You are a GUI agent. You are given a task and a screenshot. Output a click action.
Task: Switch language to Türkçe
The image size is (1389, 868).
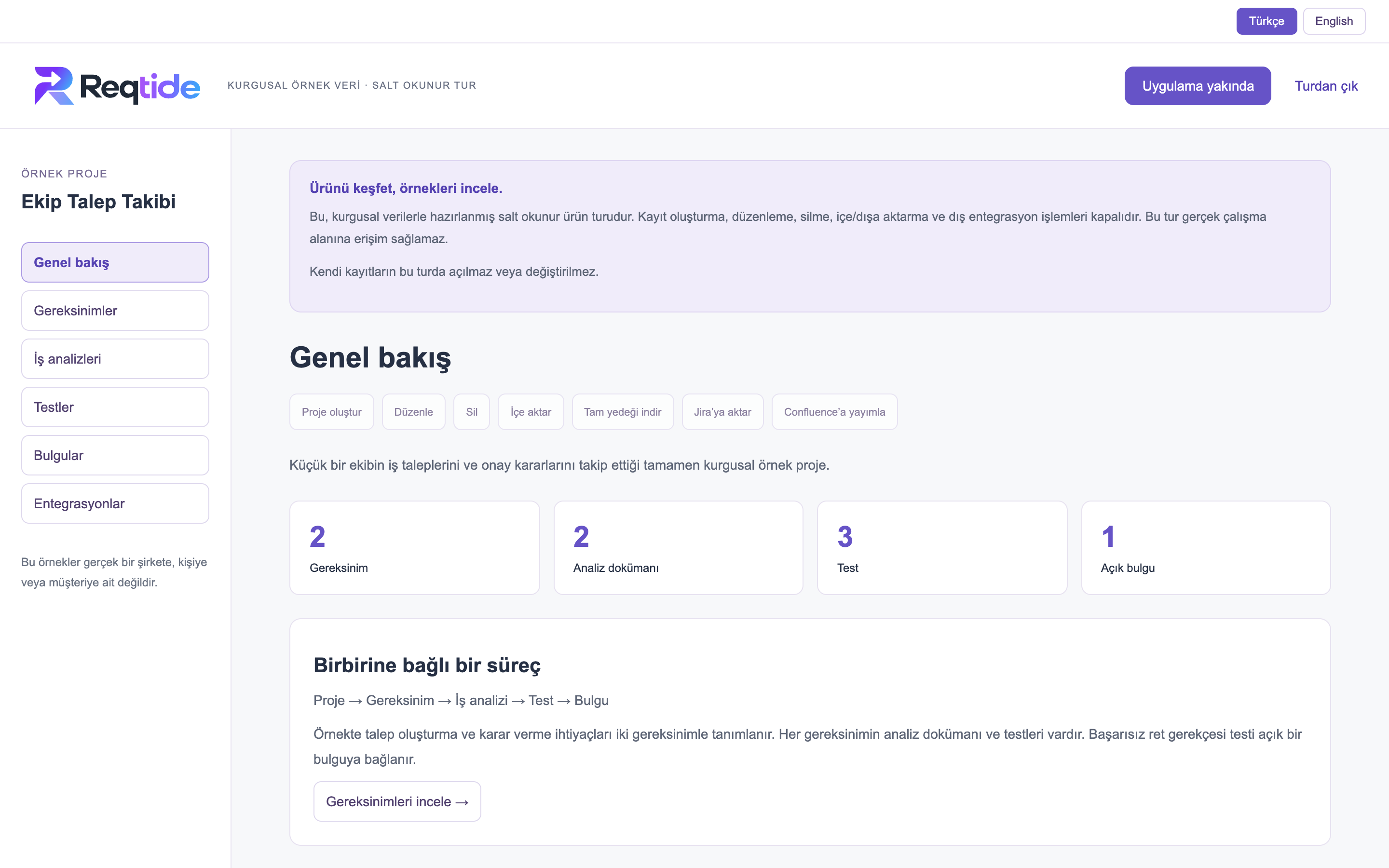click(1266, 21)
